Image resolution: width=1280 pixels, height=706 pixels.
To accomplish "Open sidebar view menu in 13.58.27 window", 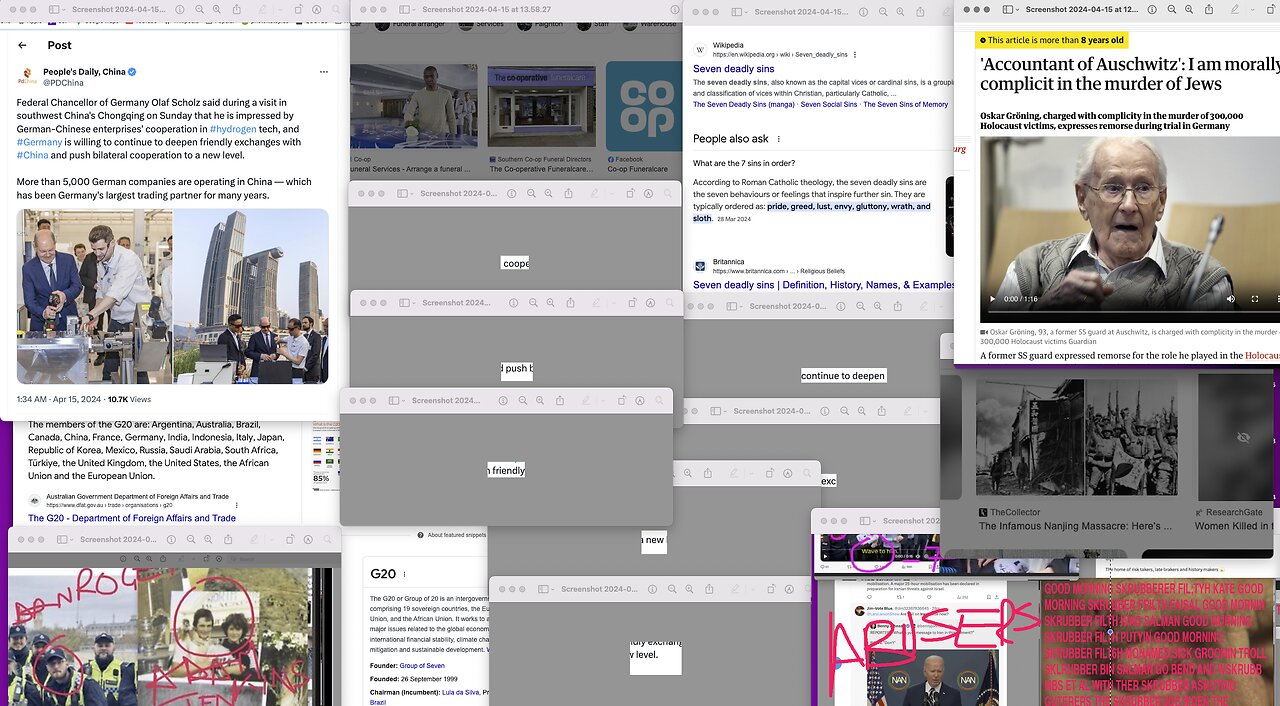I will click(414, 10).
